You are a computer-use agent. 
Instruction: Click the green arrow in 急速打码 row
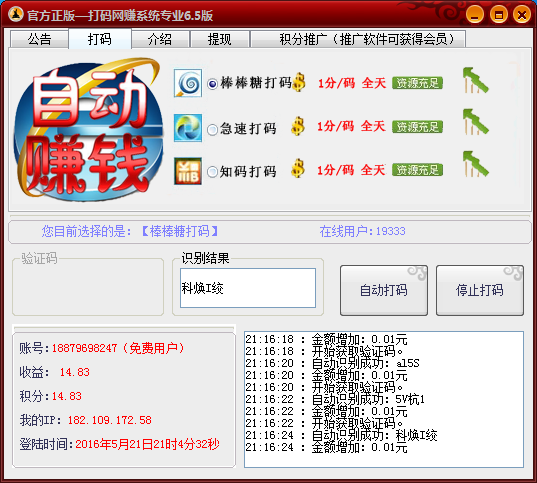[x=475, y=122]
